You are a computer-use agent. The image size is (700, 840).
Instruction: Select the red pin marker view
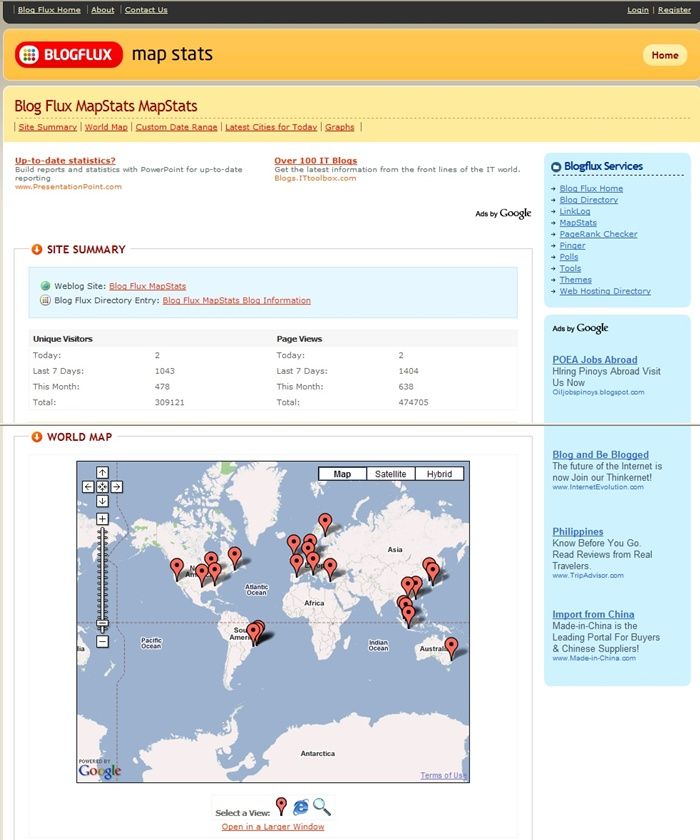point(281,806)
